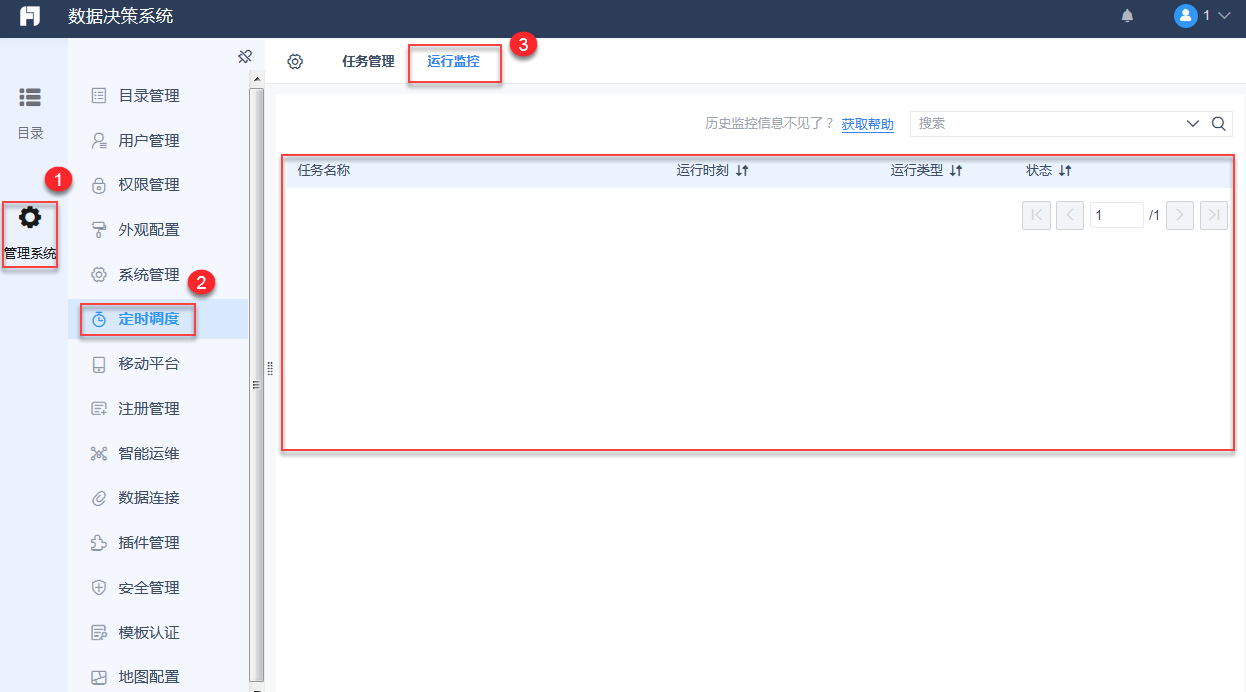Sort by 运行时刻 column
Screen dimensions: 1246x692
tap(742, 171)
